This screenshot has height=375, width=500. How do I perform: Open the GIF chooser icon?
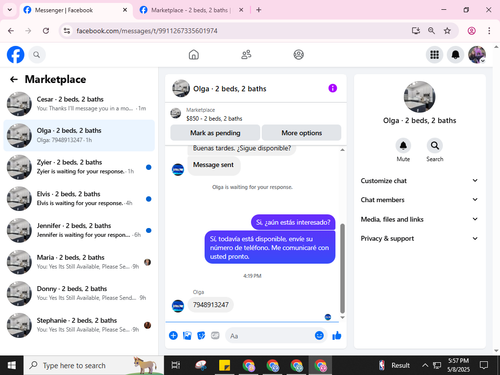(x=215, y=335)
